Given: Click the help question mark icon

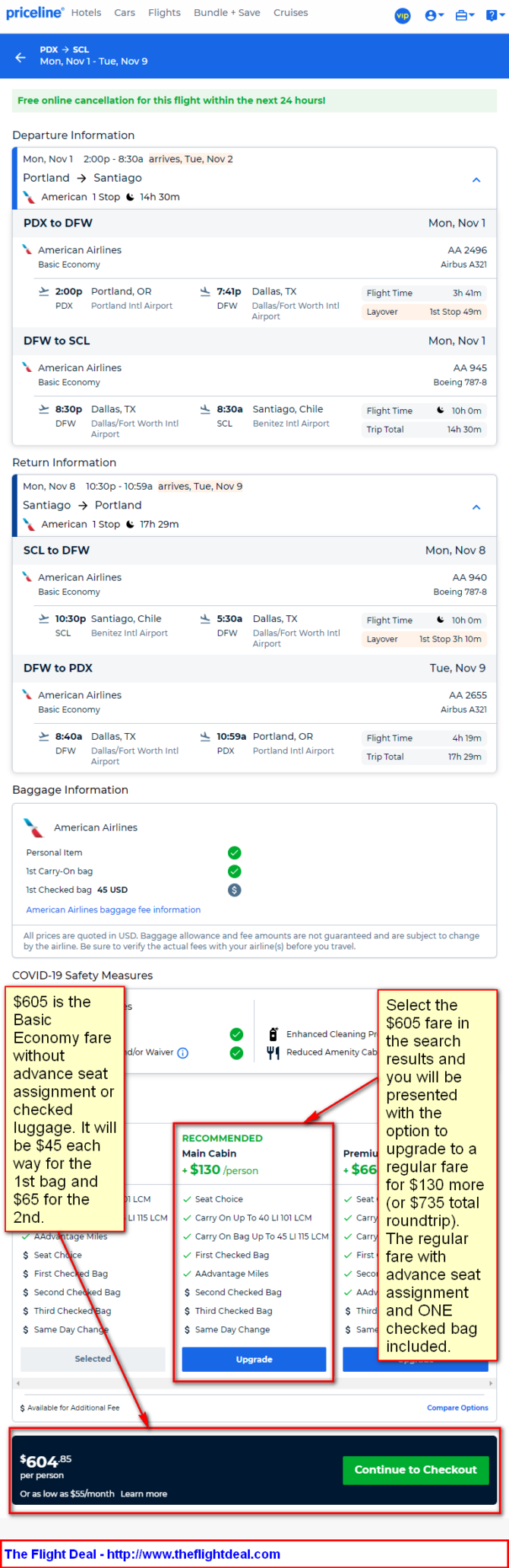Looking at the screenshot, I should pyautogui.click(x=494, y=15).
